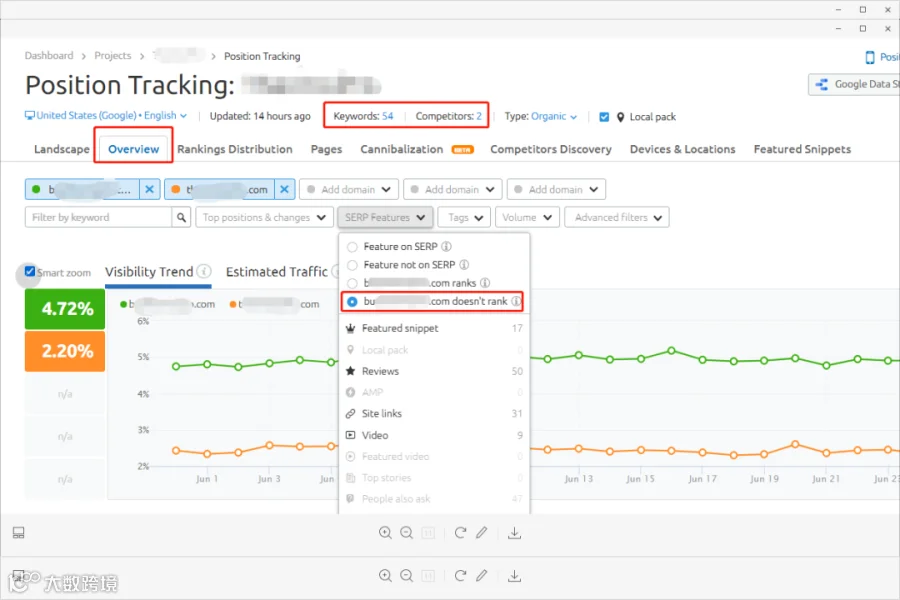Viewport: 900px width, 600px height.
Task: Click the orange 2.20% visibility box
Action: point(65,351)
